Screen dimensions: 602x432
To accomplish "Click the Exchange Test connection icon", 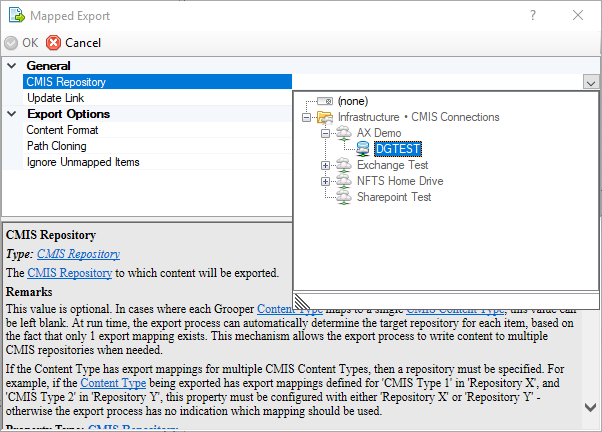I will (344, 165).
